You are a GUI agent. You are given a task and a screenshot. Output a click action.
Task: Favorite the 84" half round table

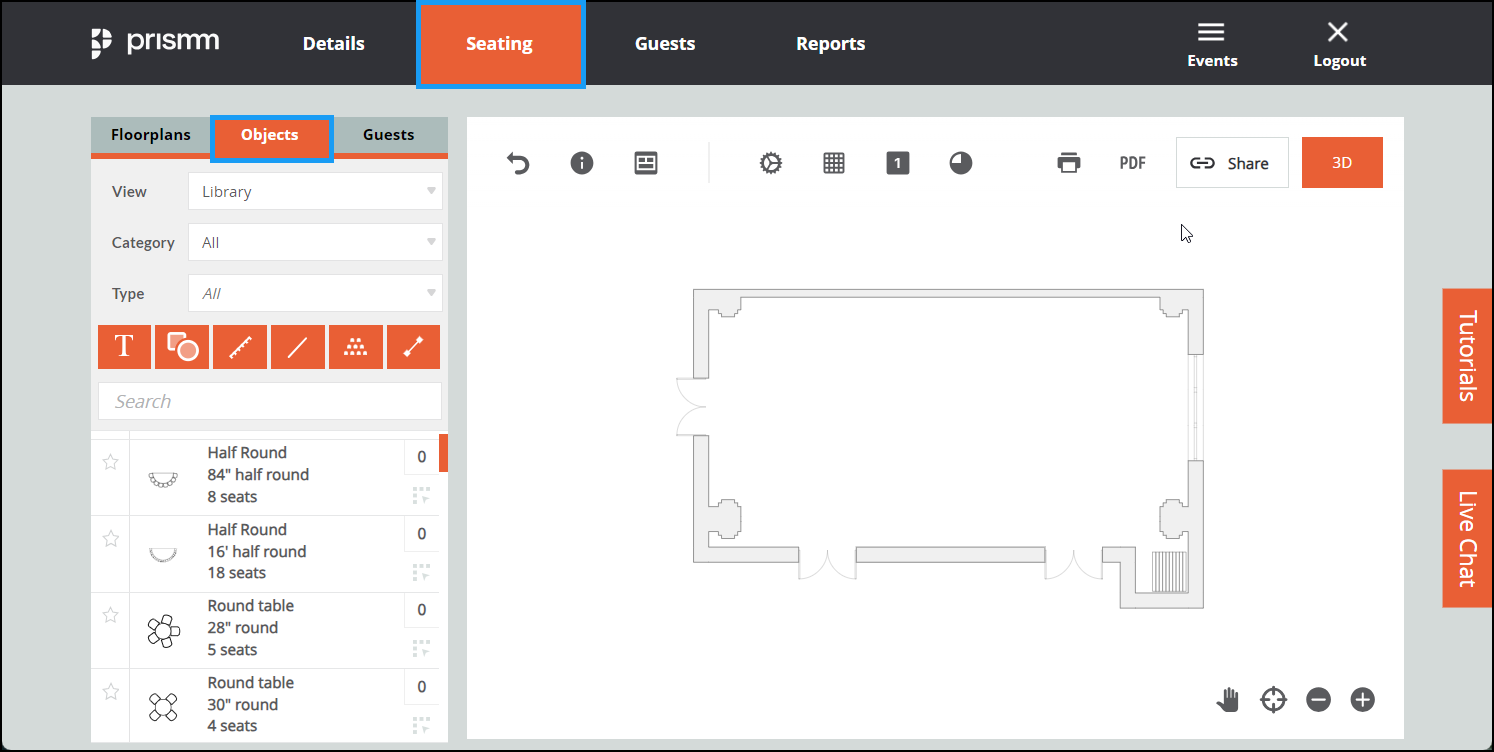(x=111, y=462)
